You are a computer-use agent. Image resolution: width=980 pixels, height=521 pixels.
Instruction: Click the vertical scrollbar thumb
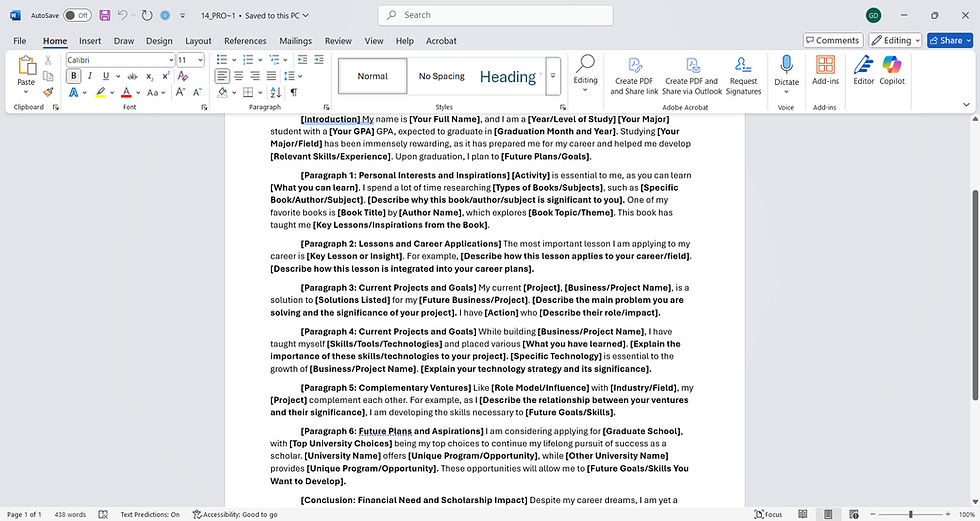[x=974, y=295]
